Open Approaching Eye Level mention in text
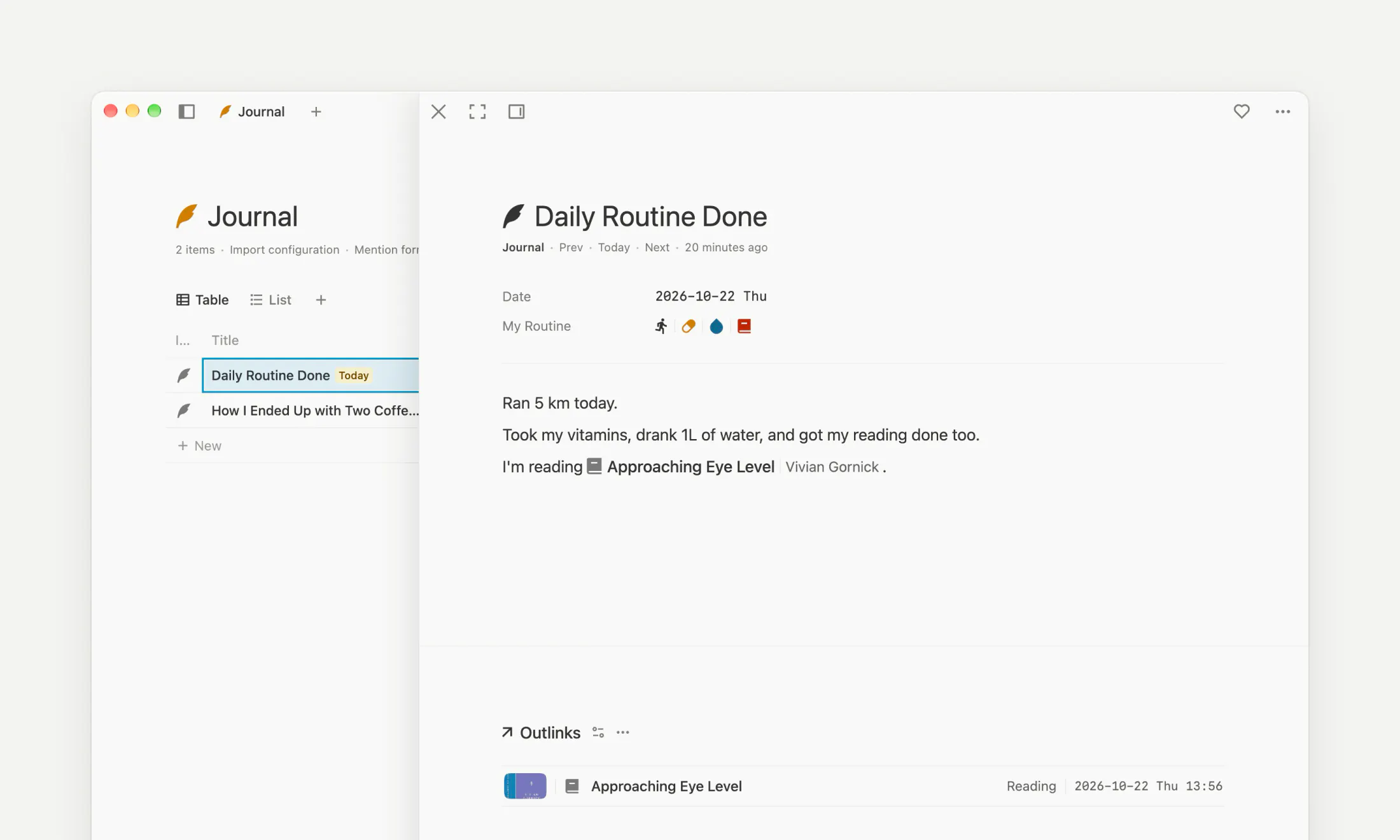The width and height of the screenshot is (1400, 840). pyautogui.click(x=680, y=467)
